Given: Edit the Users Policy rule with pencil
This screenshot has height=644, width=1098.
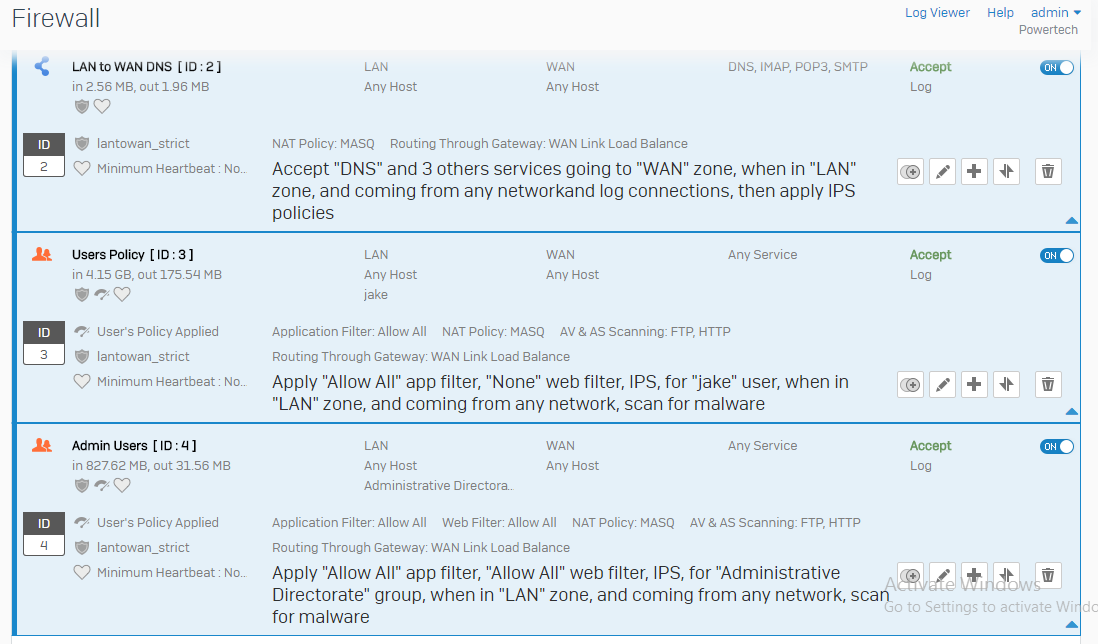Looking at the screenshot, I should click(x=943, y=384).
